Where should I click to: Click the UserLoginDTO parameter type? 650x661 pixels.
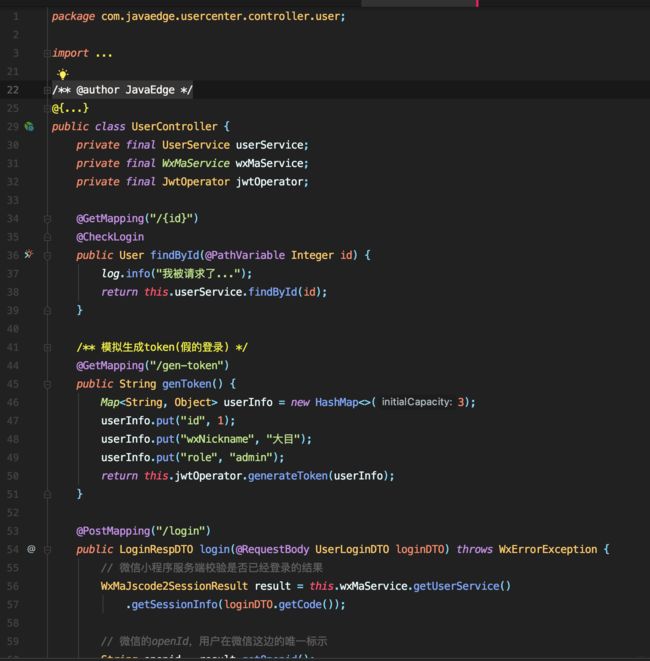(352, 549)
